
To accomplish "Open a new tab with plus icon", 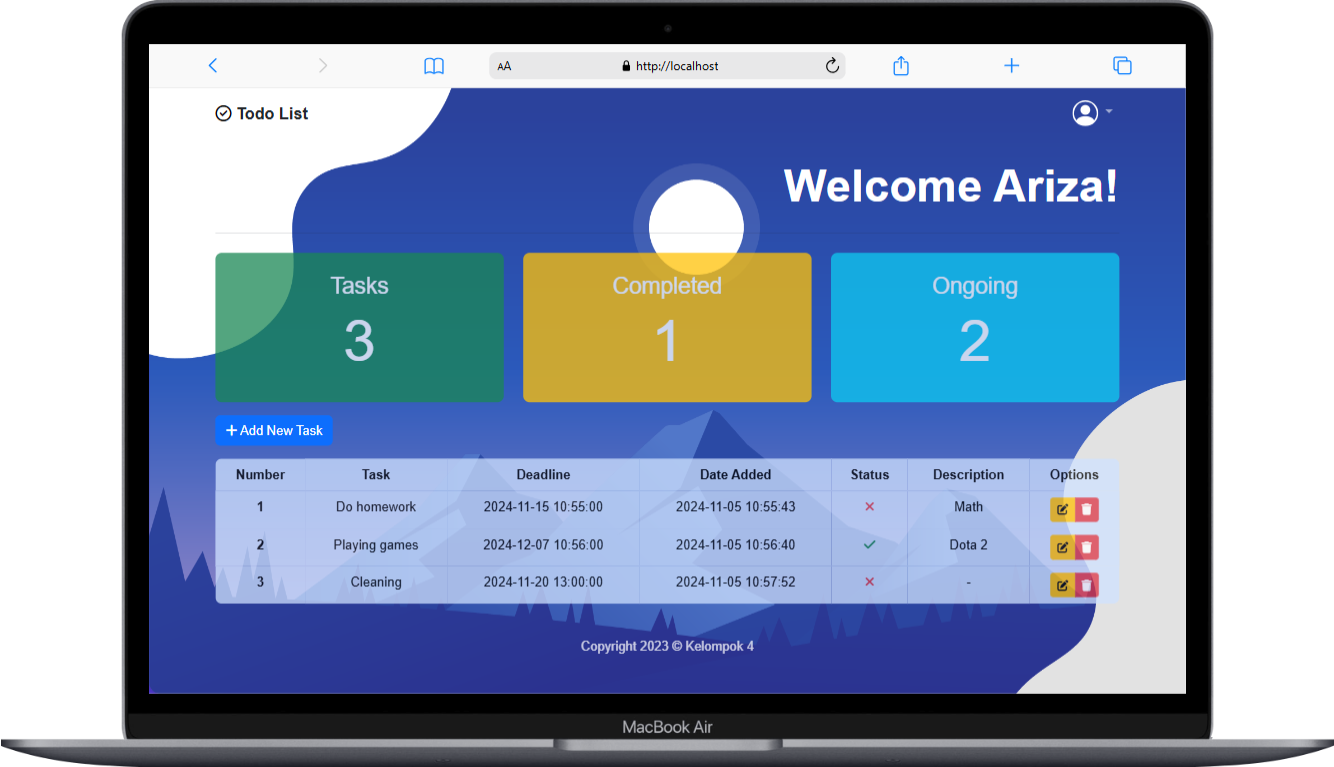I will click(1011, 66).
